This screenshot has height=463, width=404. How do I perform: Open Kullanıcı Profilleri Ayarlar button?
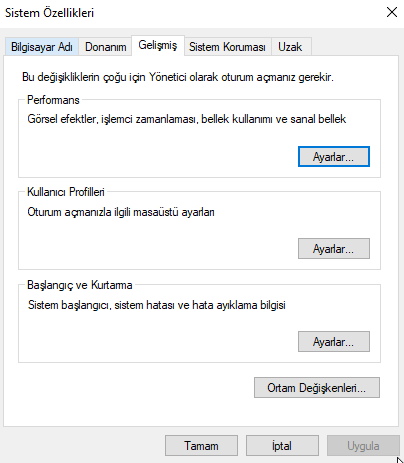334,248
